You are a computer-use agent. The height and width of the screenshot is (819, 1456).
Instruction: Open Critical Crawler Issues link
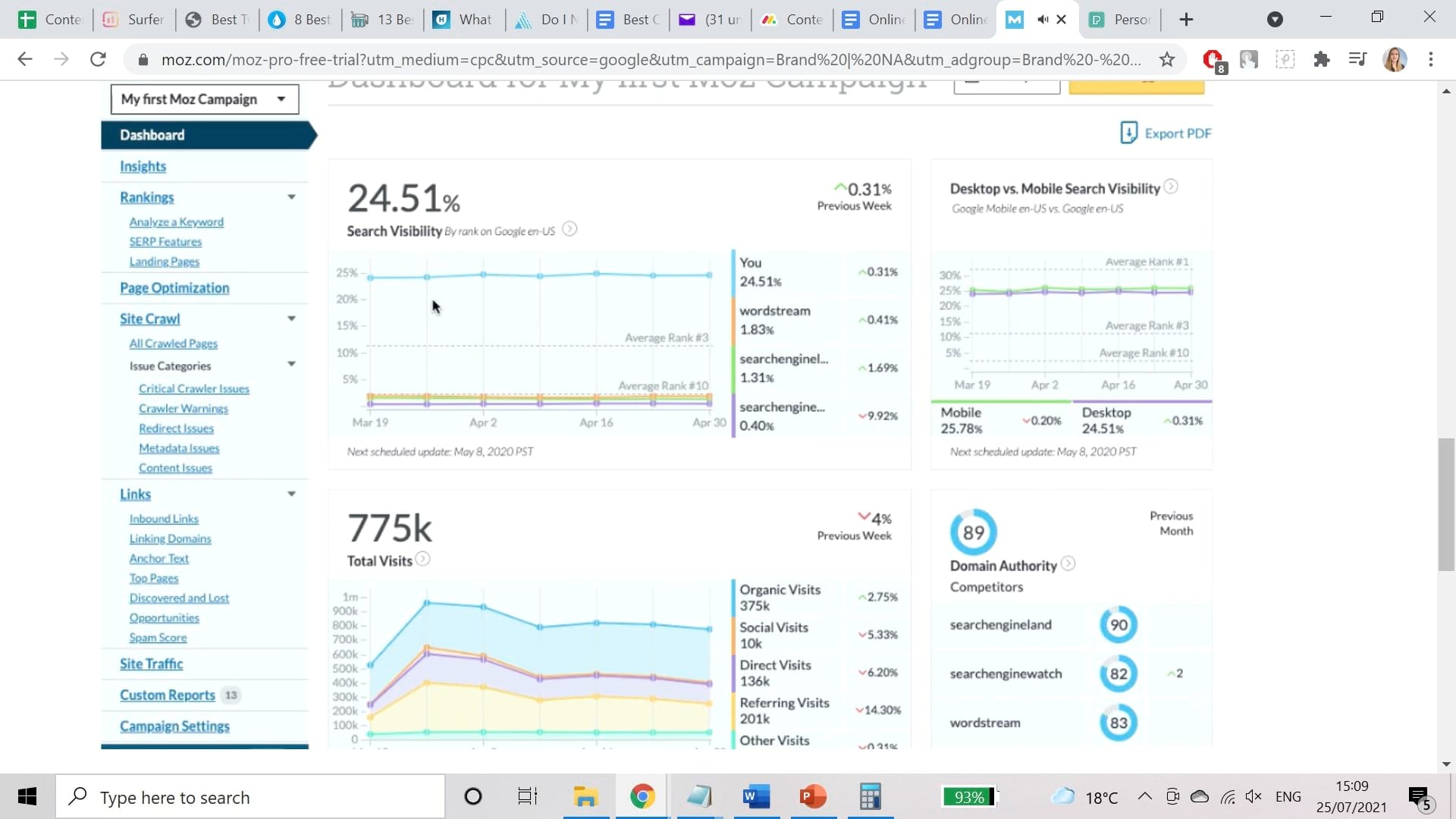pyautogui.click(x=194, y=388)
